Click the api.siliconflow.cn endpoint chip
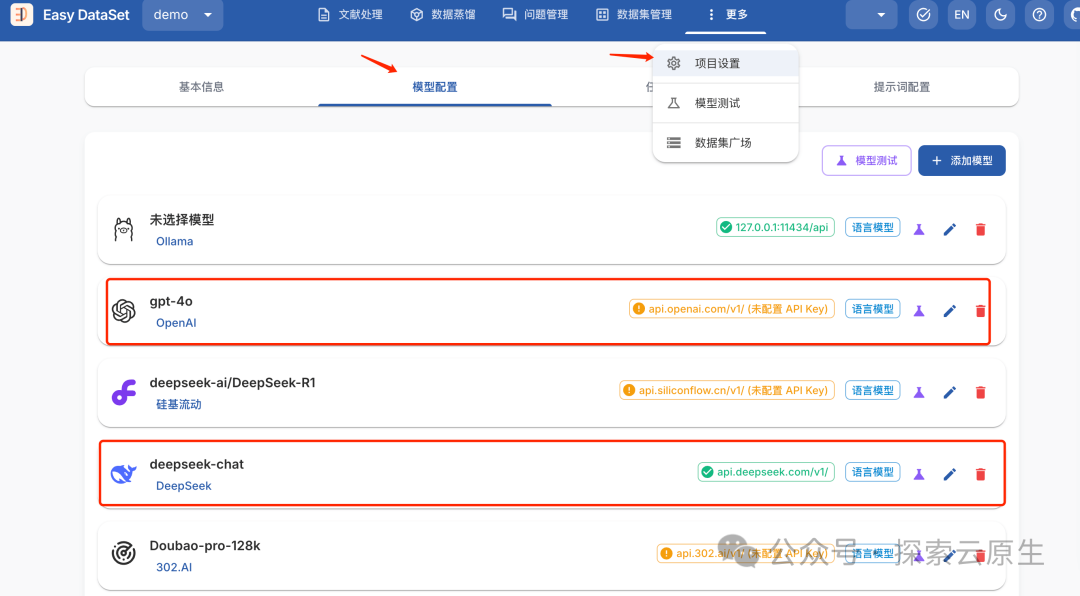This screenshot has height=596, width=1080. 727,390
